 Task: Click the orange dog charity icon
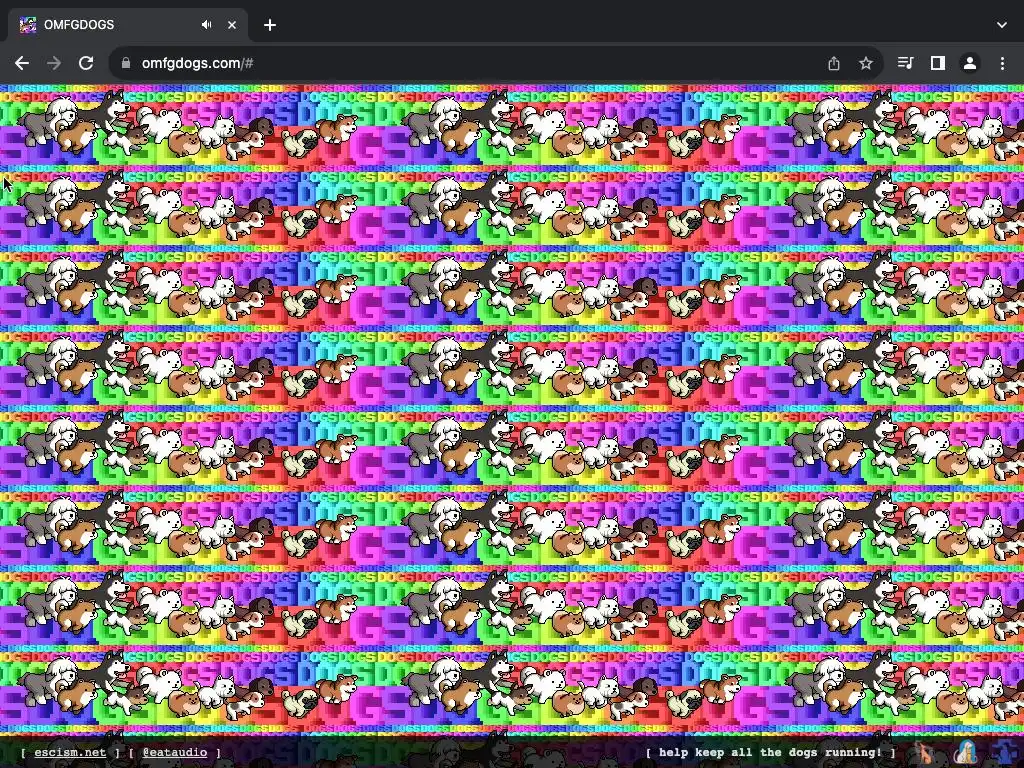click(x=925, y=753)
